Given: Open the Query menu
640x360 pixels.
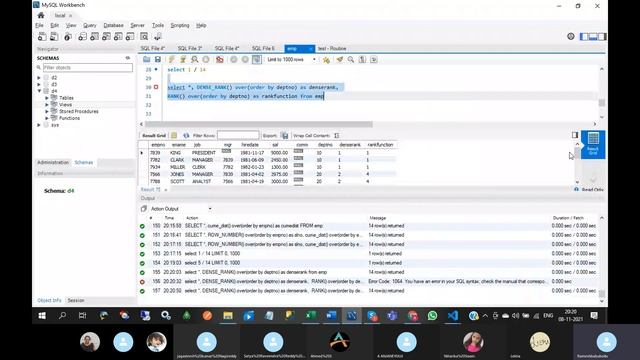Looking at the screenshot, I should (89, 25).
